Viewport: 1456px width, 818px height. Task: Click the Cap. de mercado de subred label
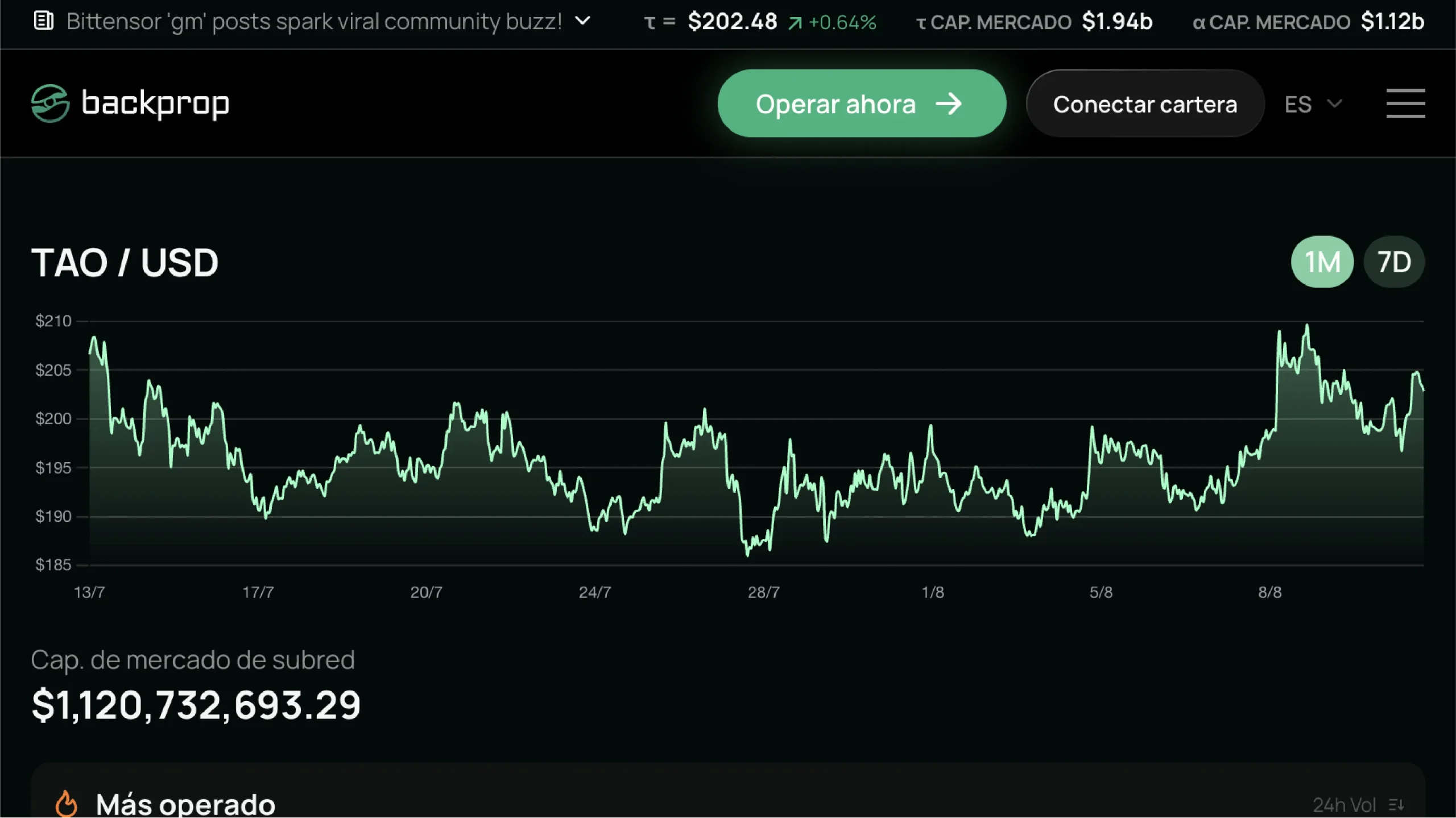pyautogui.click(x=193, y=661)
